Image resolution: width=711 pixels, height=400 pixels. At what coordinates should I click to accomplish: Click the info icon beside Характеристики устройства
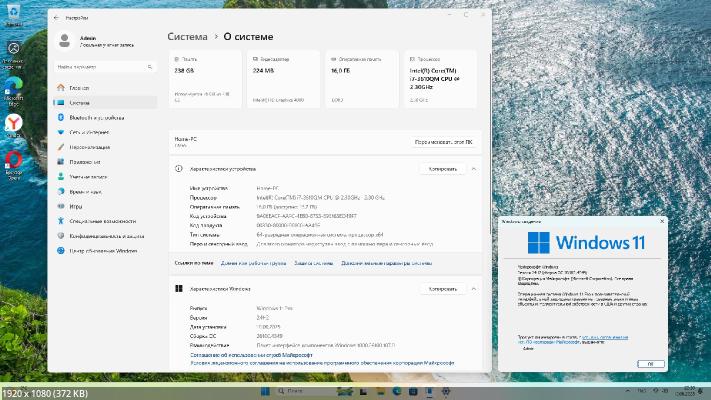pyautogui.click(x=179, y=169)
